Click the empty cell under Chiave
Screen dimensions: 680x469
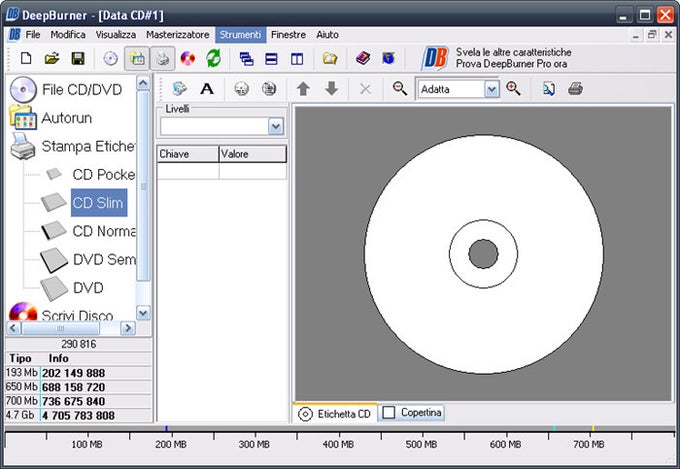point(187,171)
